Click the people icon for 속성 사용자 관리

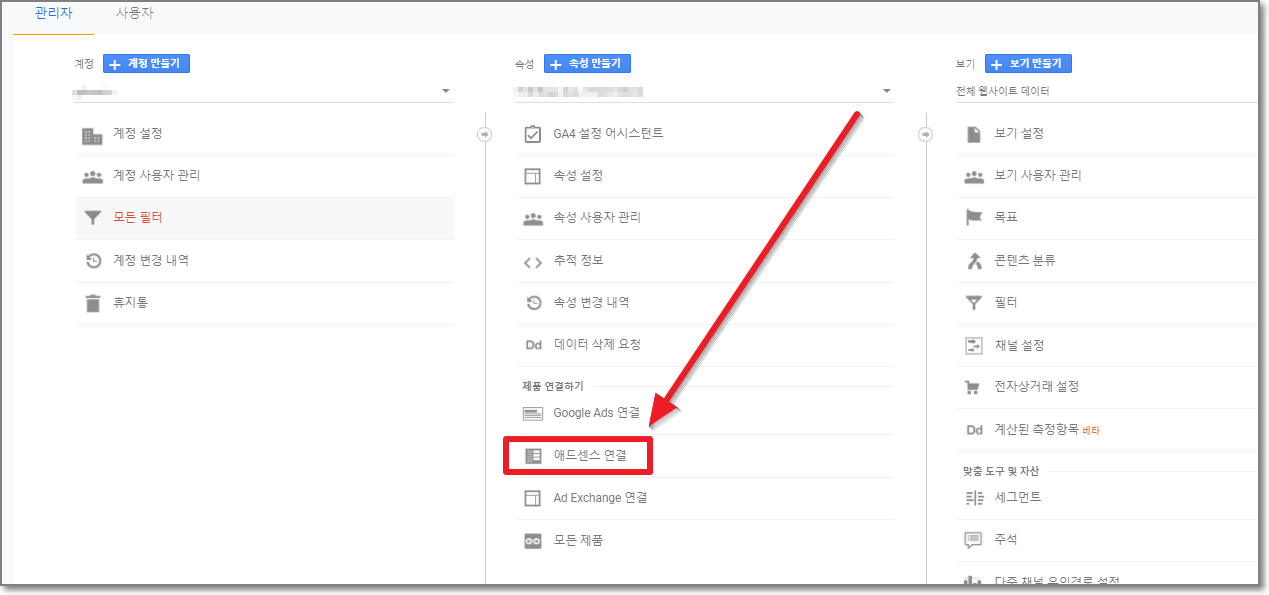pyautogui.click(x=533, y=219)
